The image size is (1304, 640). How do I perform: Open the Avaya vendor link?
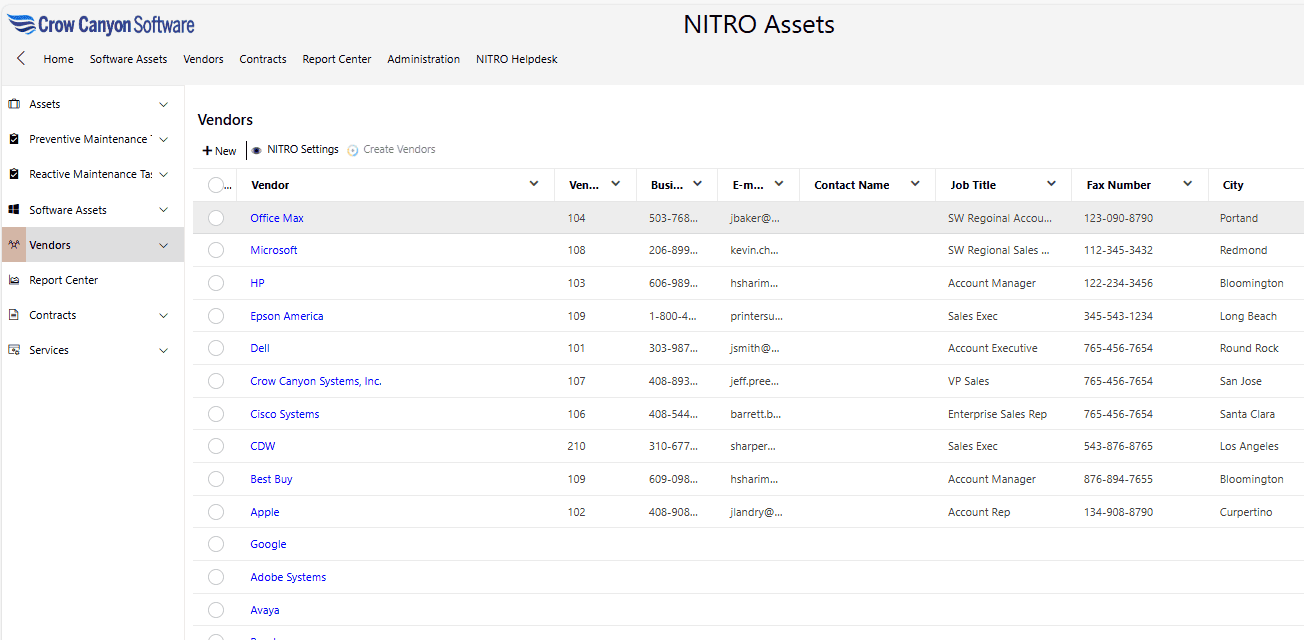coord(265,610)
